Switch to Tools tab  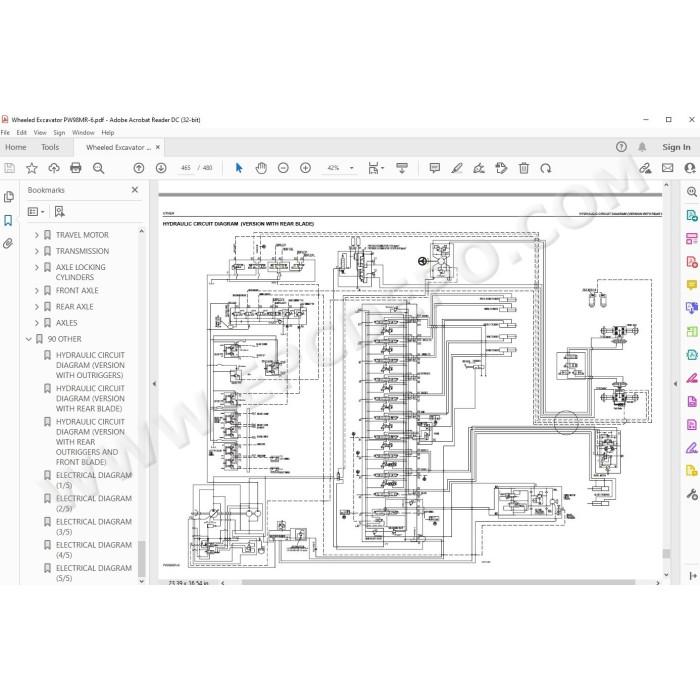(50, 147)
